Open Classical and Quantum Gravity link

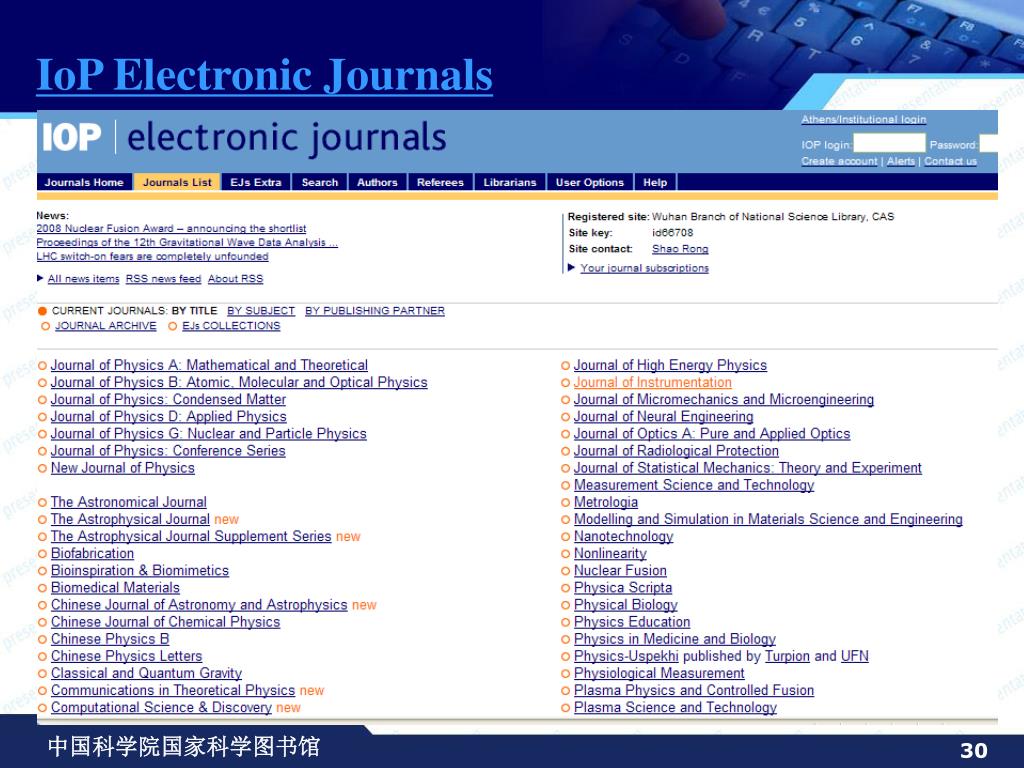[x=146, y=673]
